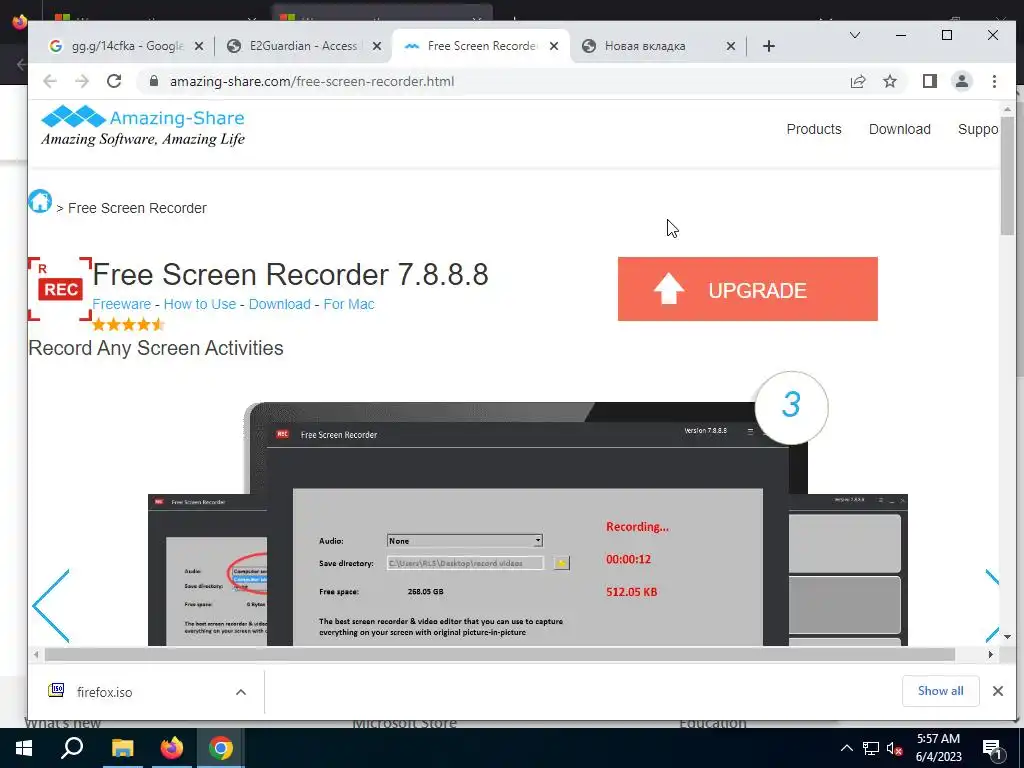Screen dimensions: 1024x768
Task: Open the tab search chevron
Action: coord(854,35)
